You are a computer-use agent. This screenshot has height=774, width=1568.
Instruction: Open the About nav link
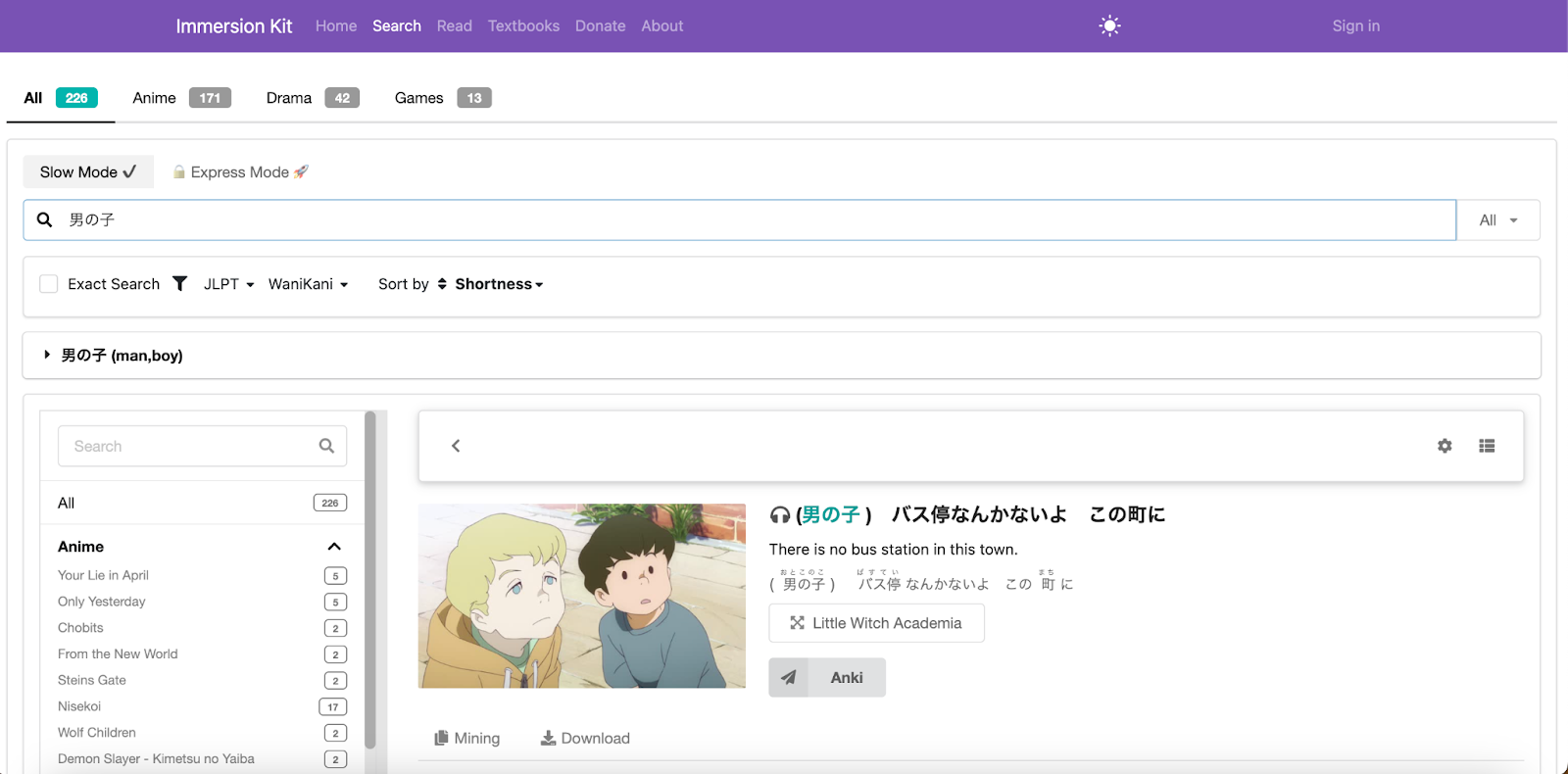click(662, 26)
